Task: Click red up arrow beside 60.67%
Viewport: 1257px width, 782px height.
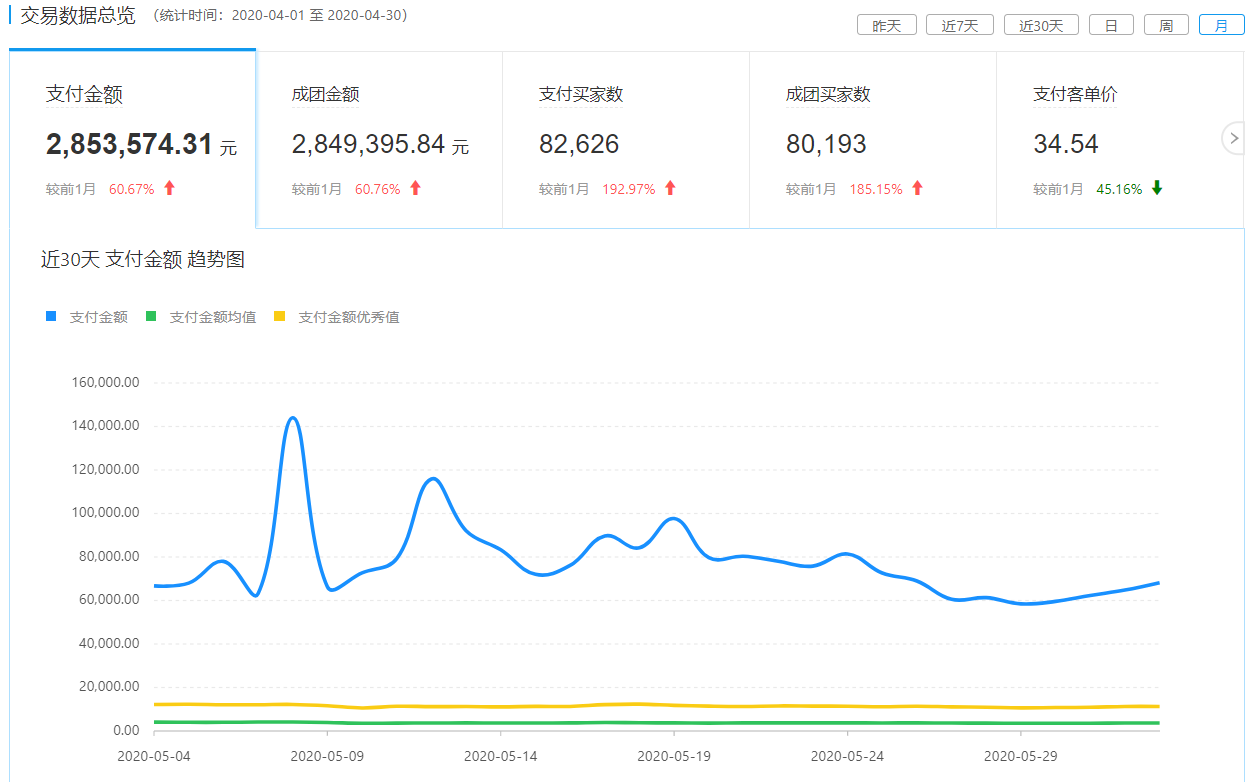Action: coord(169,188)
